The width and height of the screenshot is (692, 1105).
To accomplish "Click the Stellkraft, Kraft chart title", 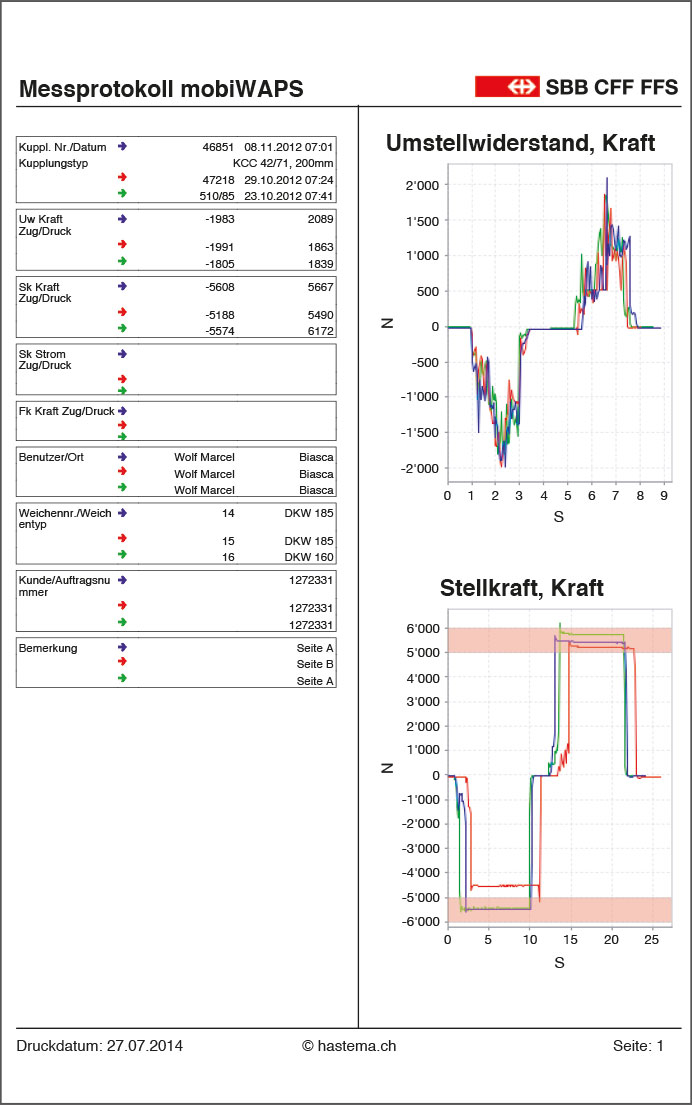I will click(x=521, y=588).
